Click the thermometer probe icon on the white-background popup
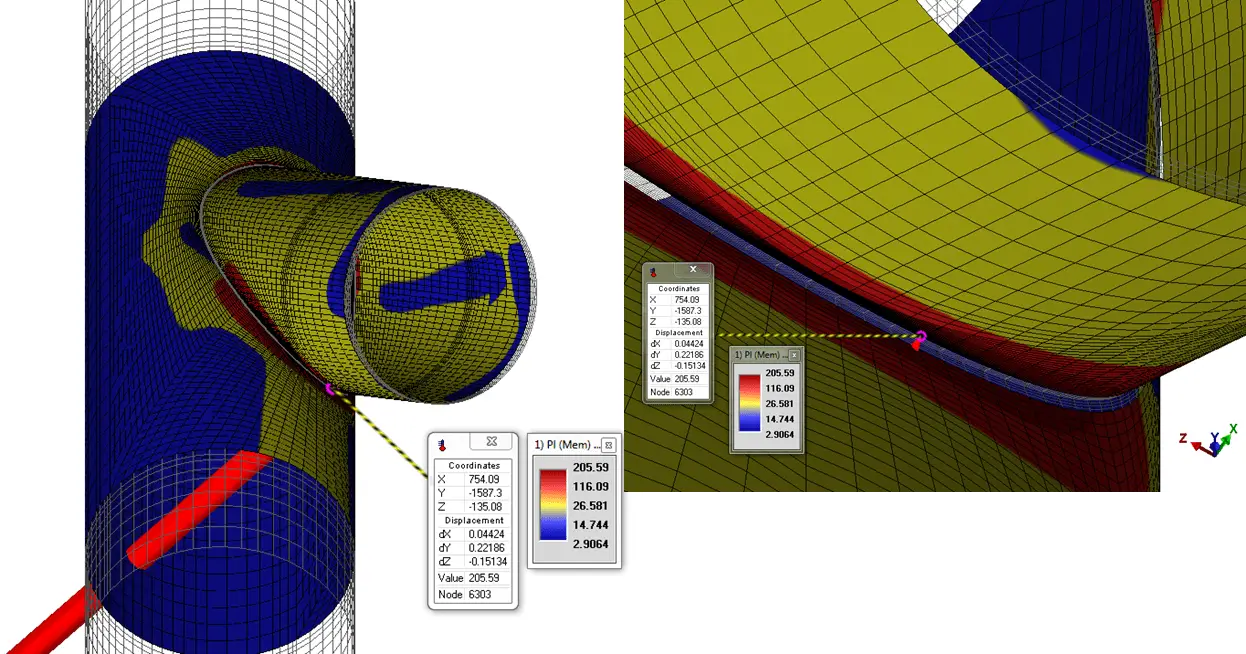1246x654 pixels. [x=442, y=444]
